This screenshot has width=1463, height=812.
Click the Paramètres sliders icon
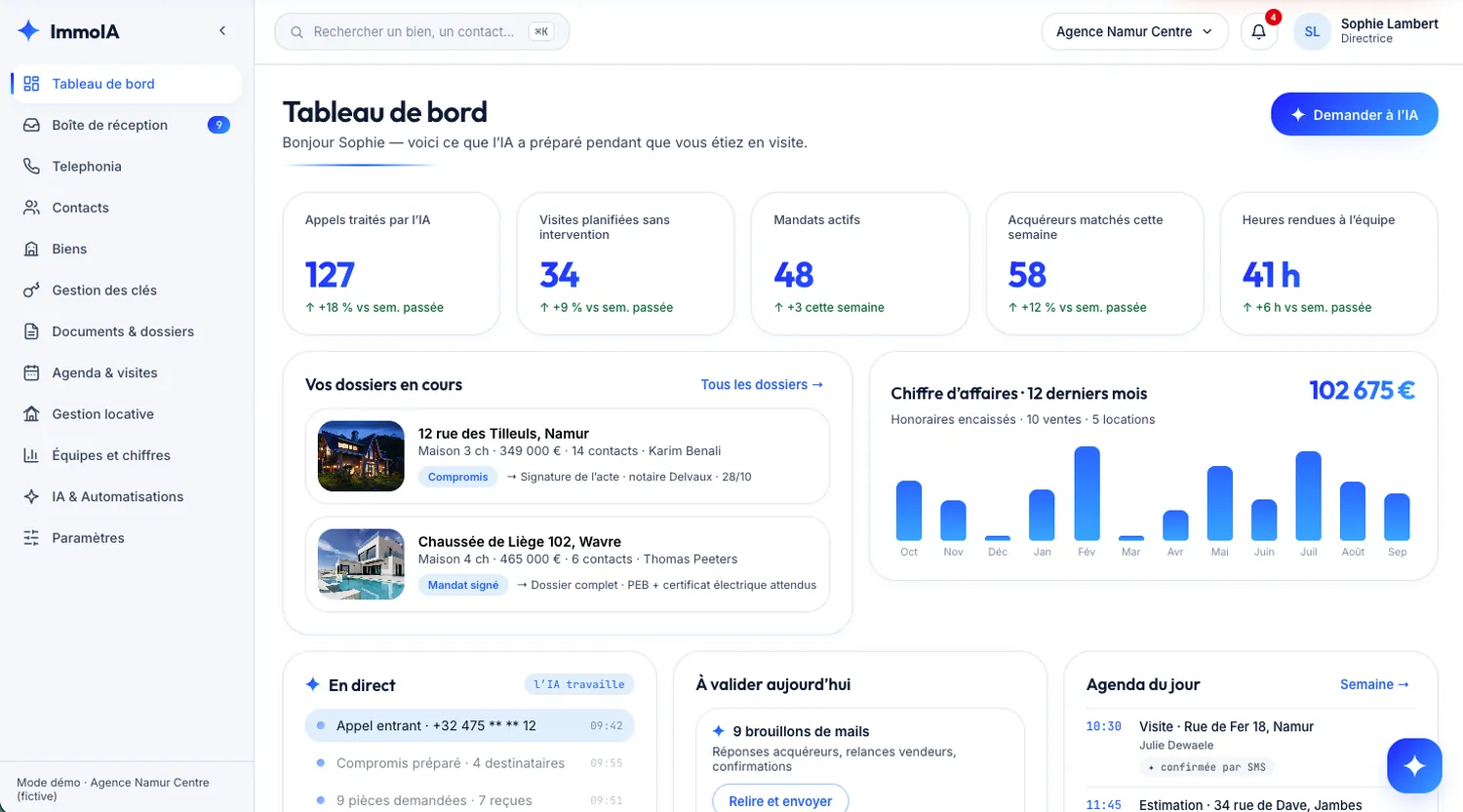pyautogui.click(x=31, y=538)
